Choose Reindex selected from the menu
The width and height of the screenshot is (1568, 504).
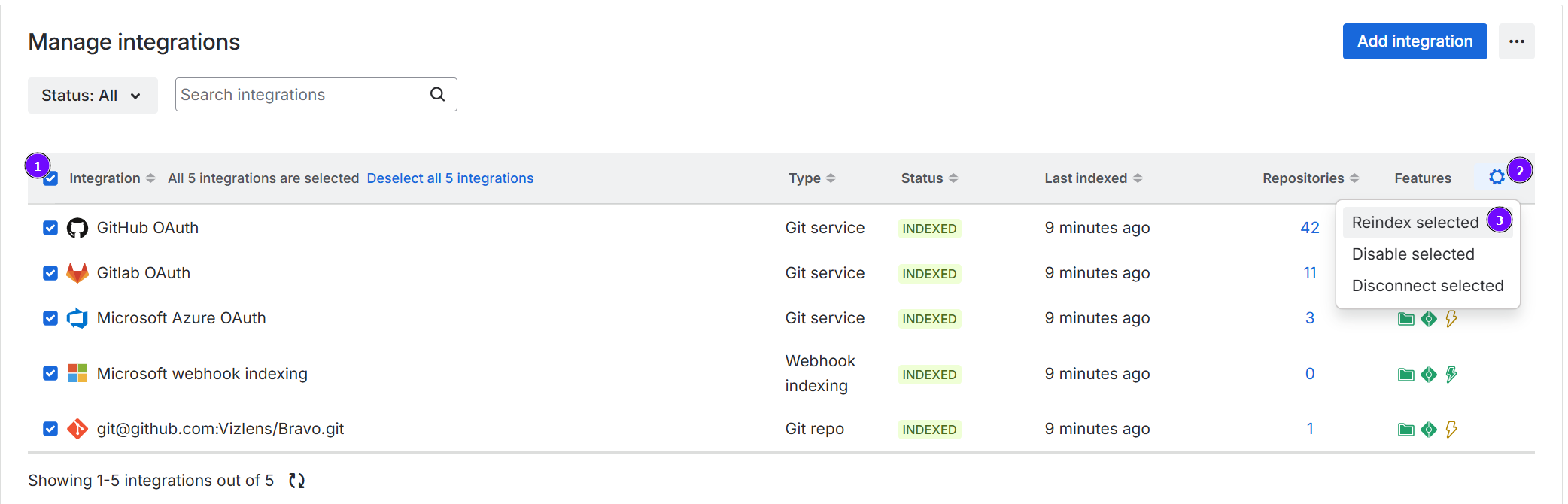click(x=1415, y=223)
